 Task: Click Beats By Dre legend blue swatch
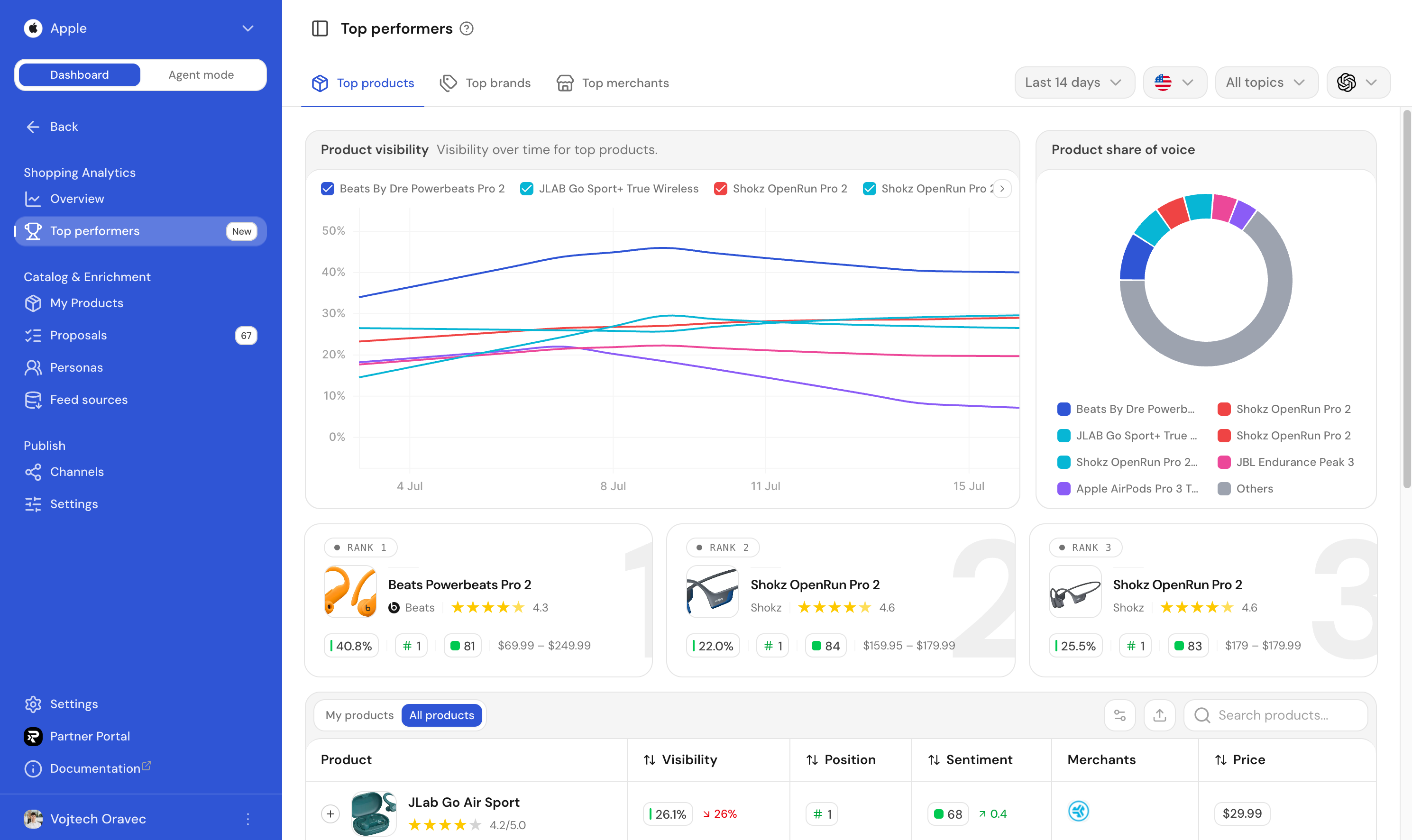[x=1063, y=409]
